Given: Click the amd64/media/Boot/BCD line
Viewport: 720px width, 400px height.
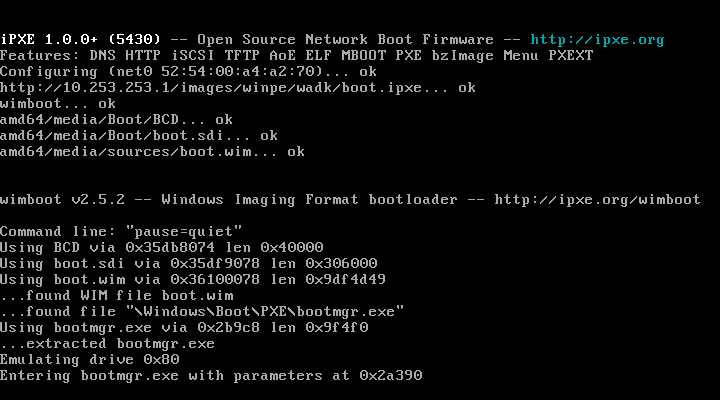Looking at the screenshot, I should pyautogui.click(x=116, y=120).
